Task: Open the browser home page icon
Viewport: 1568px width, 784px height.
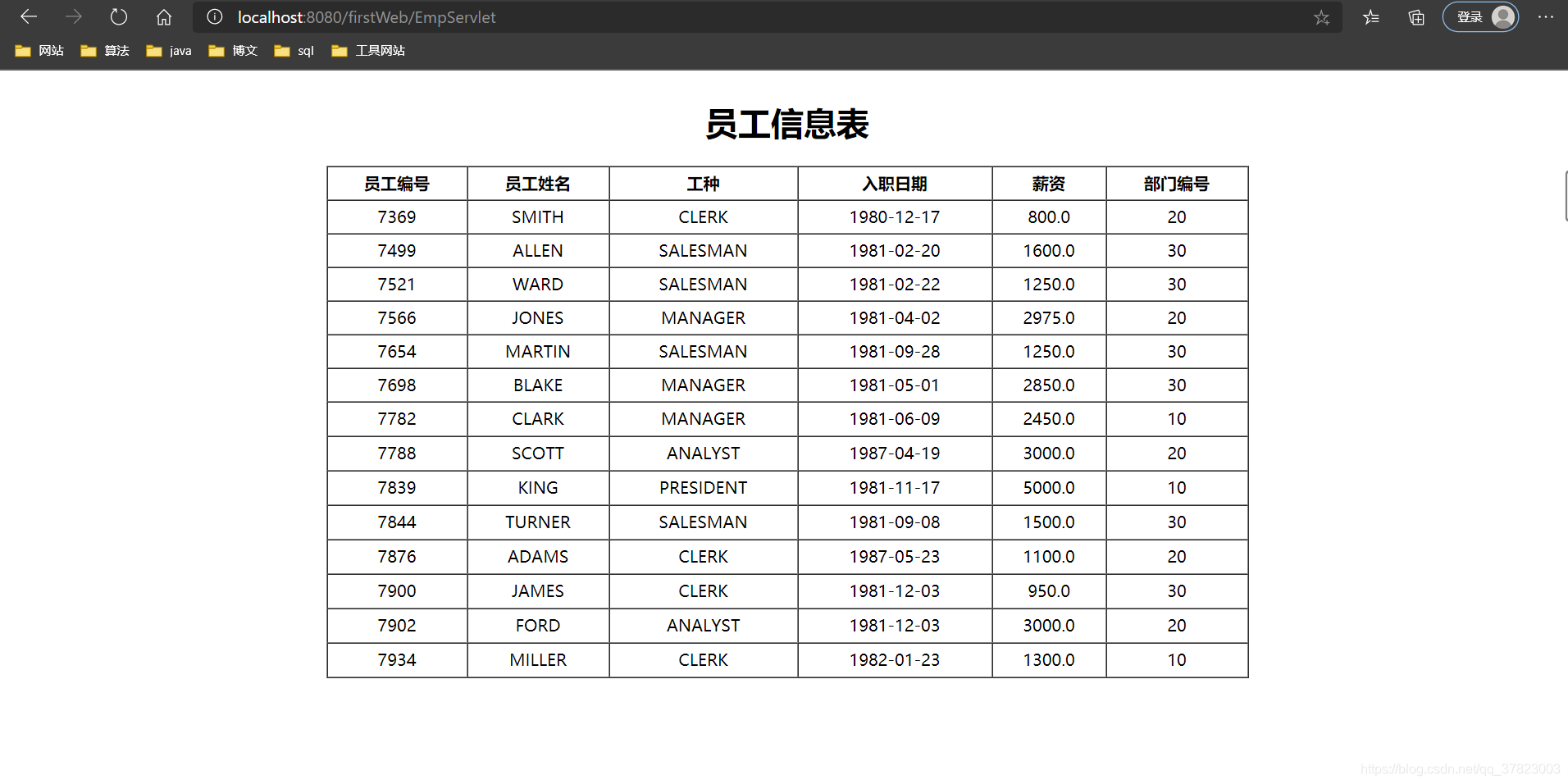Action: 164,16
